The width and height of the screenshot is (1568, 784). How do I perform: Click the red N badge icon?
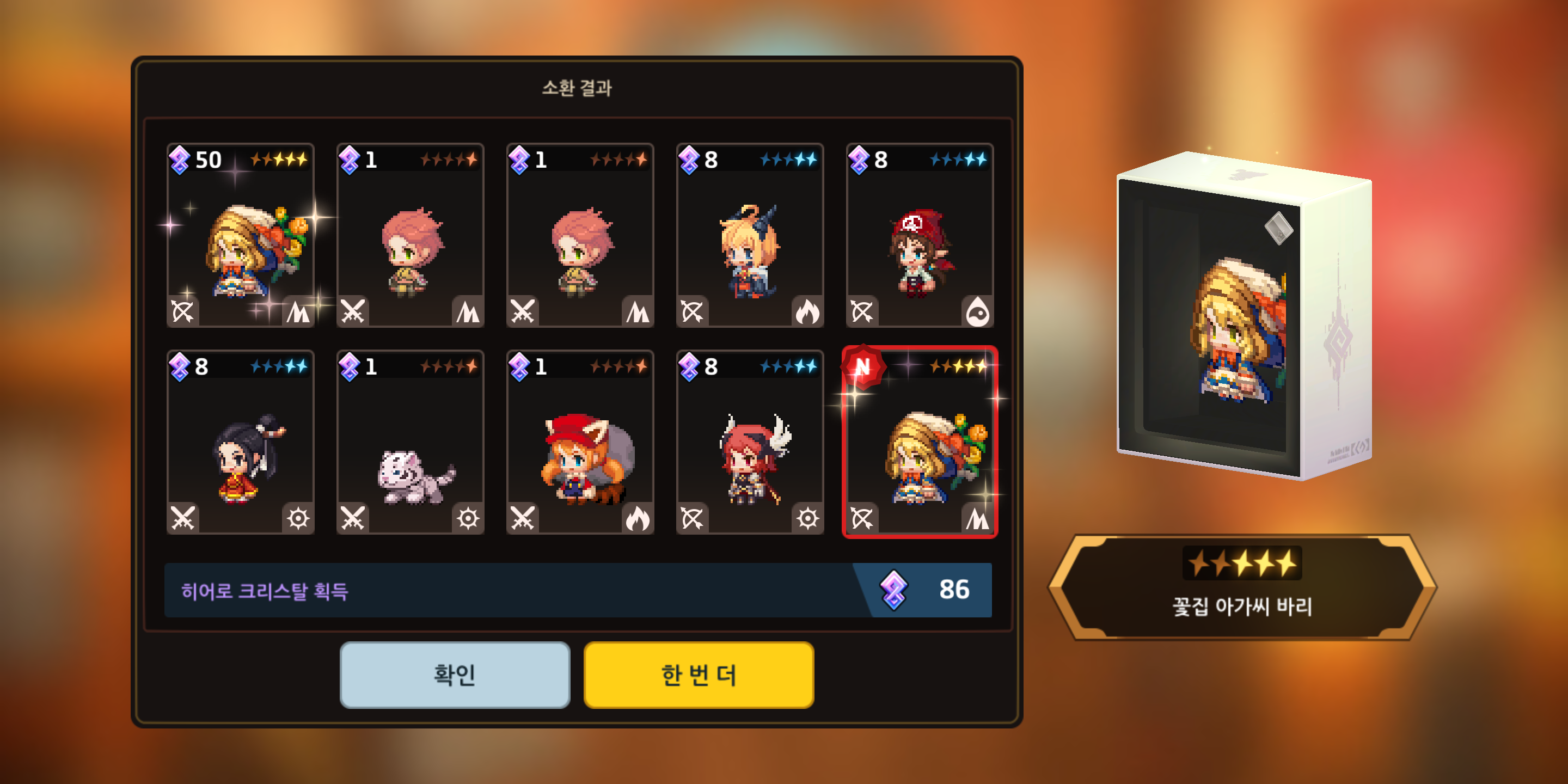coord(862,366)
